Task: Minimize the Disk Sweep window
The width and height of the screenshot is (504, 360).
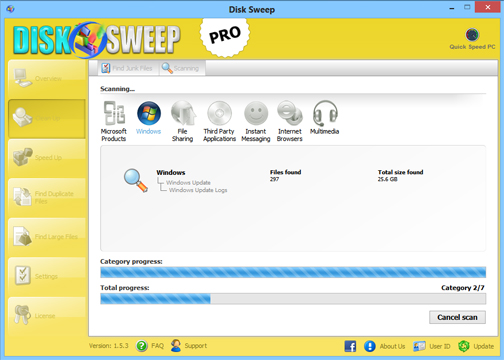Action: (452, 8)
